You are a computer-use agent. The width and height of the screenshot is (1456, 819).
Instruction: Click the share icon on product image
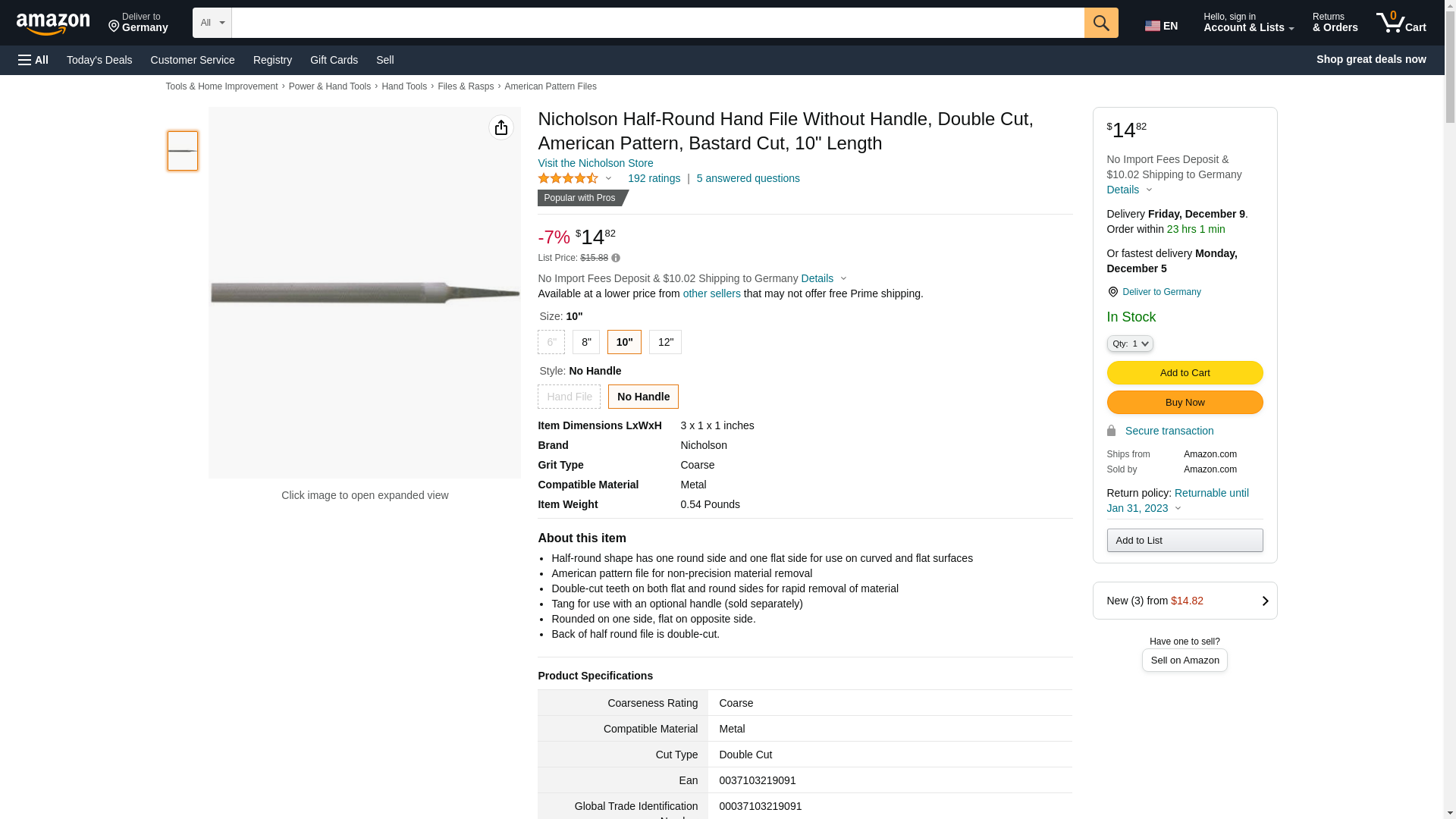click(500, 127)
